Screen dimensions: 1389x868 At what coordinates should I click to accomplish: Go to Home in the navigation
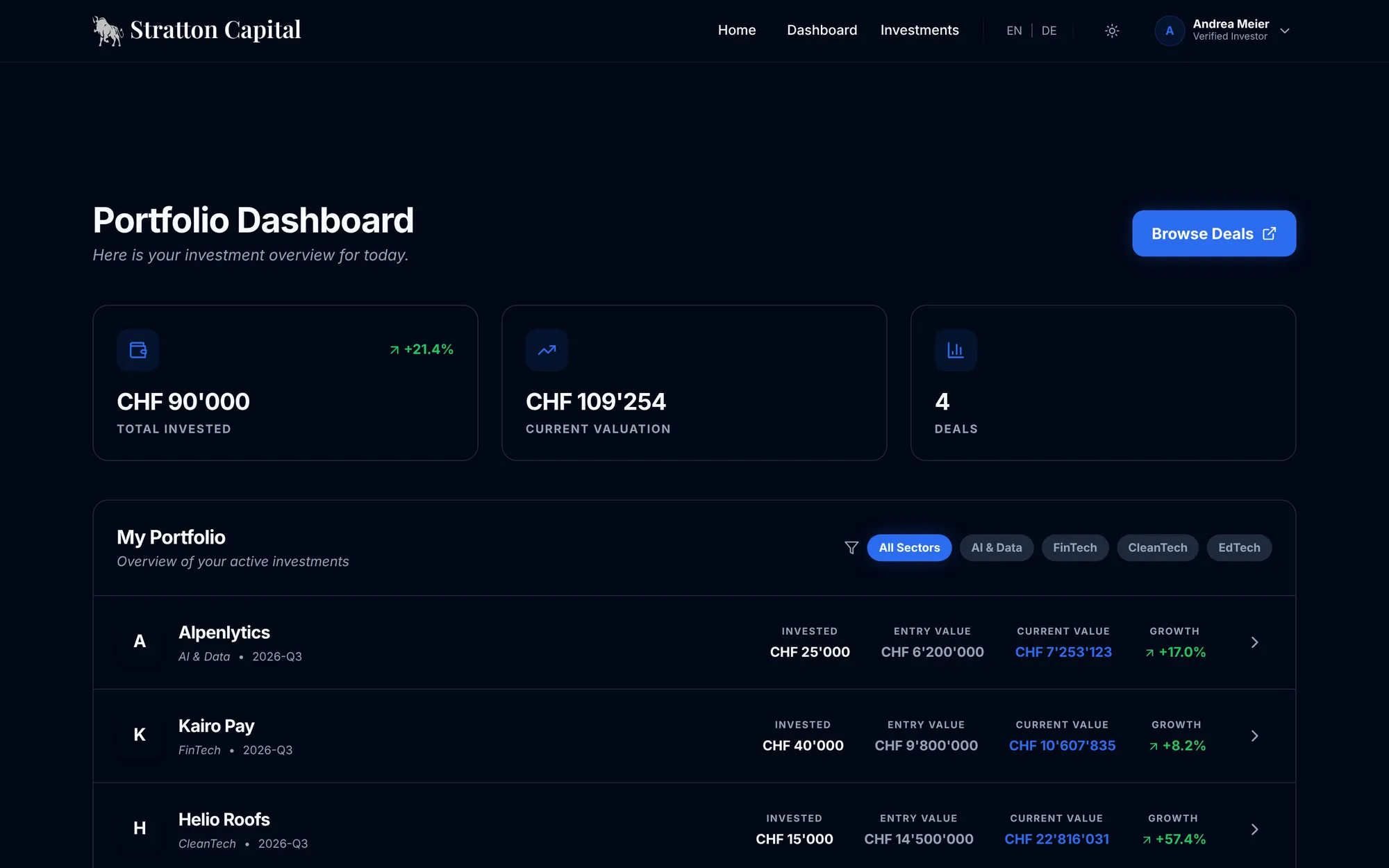[737, 31]
